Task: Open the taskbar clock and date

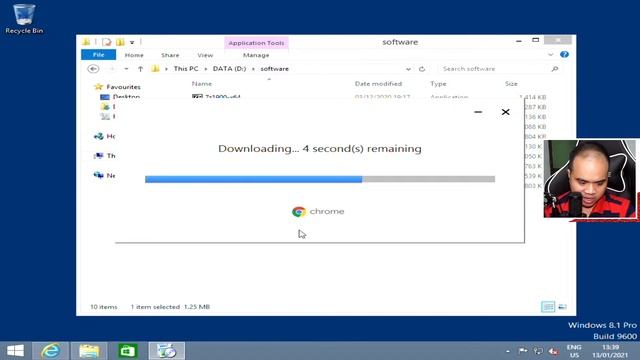Action: point(610,351)
